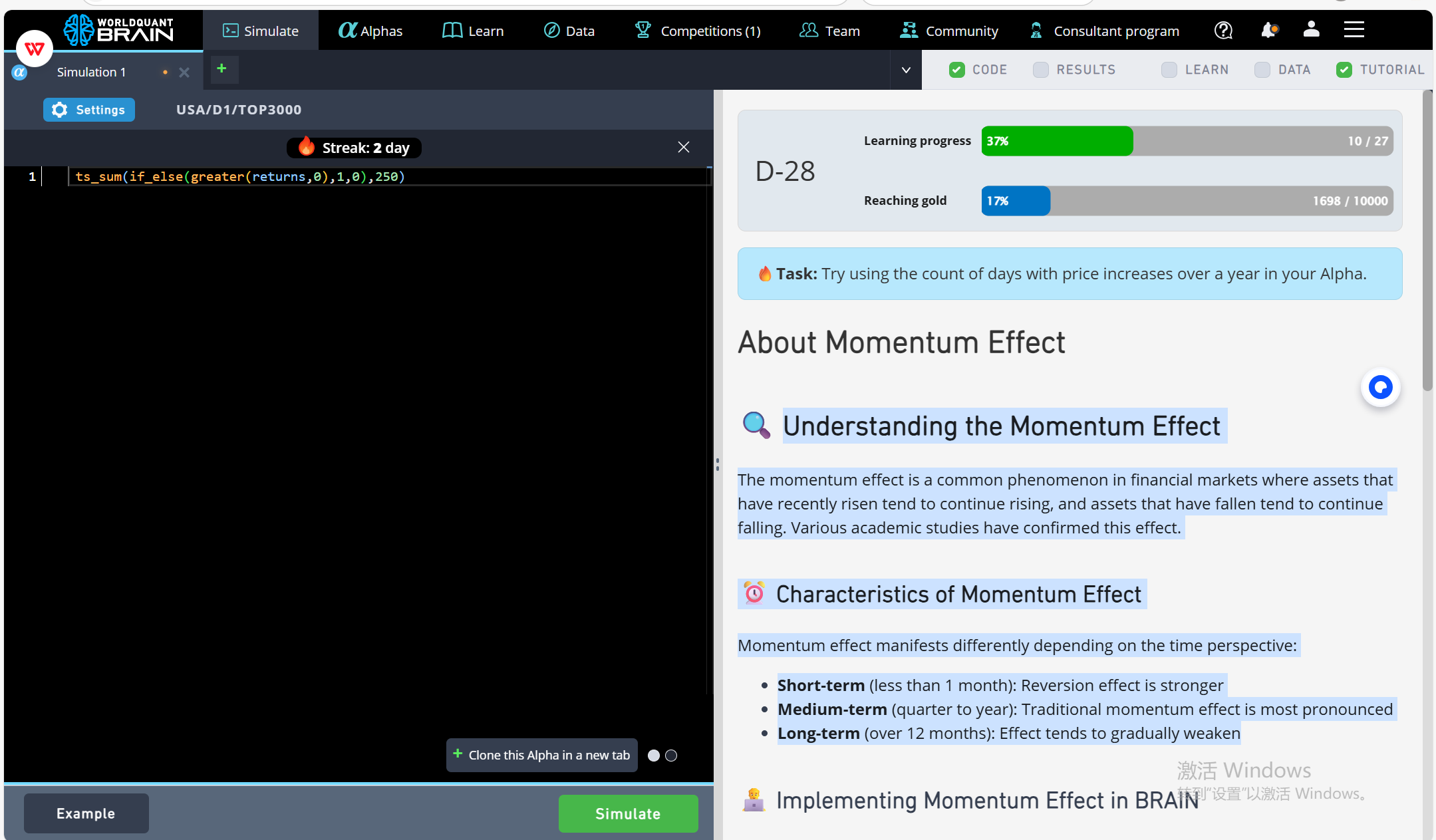
Task: Open the user profile icon
Action: [1311, 29]
